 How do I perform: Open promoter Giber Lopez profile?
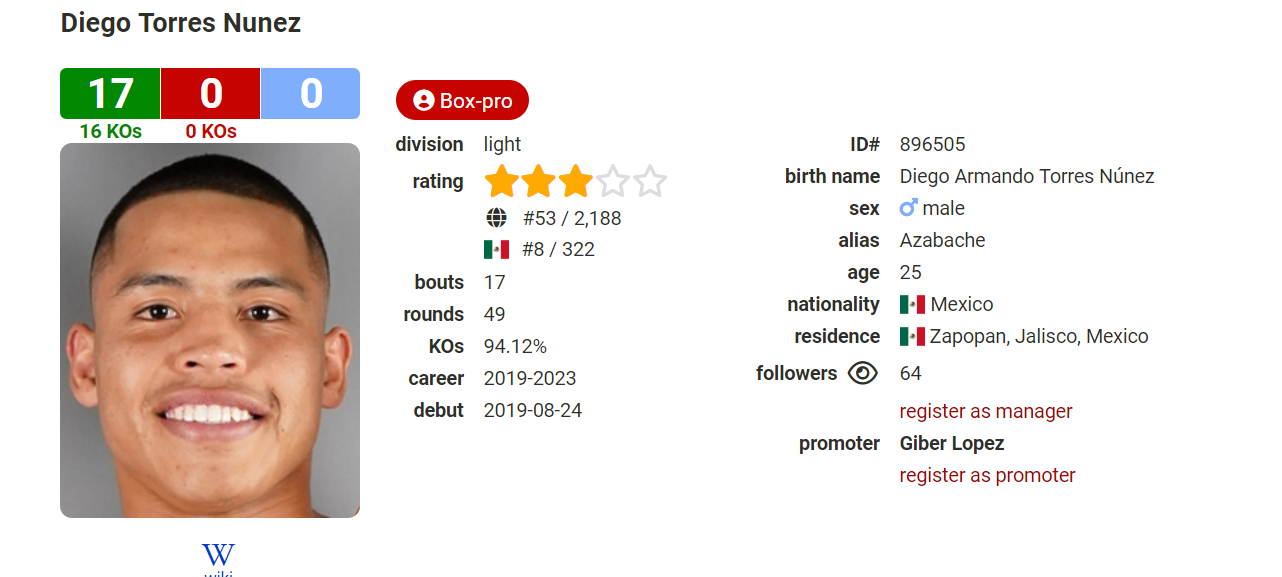coord(952,443)
